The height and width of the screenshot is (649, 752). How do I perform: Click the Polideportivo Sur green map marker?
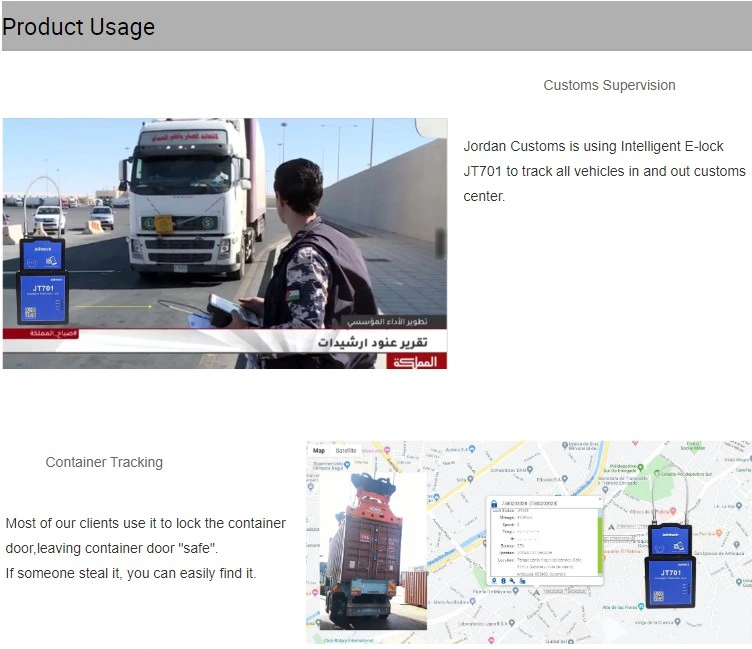[640, 467]
